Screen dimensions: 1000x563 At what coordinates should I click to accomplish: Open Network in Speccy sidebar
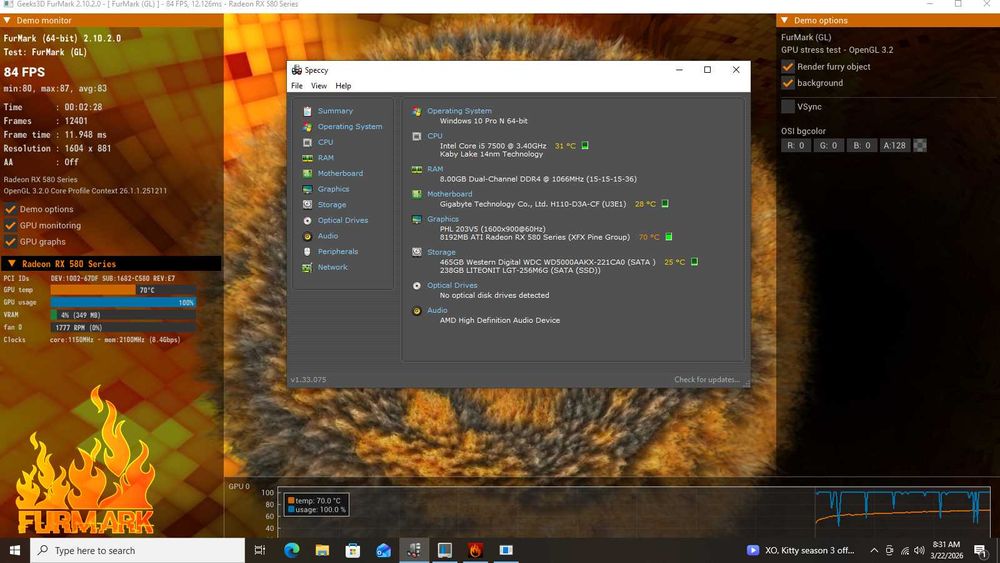coord(332,267)
